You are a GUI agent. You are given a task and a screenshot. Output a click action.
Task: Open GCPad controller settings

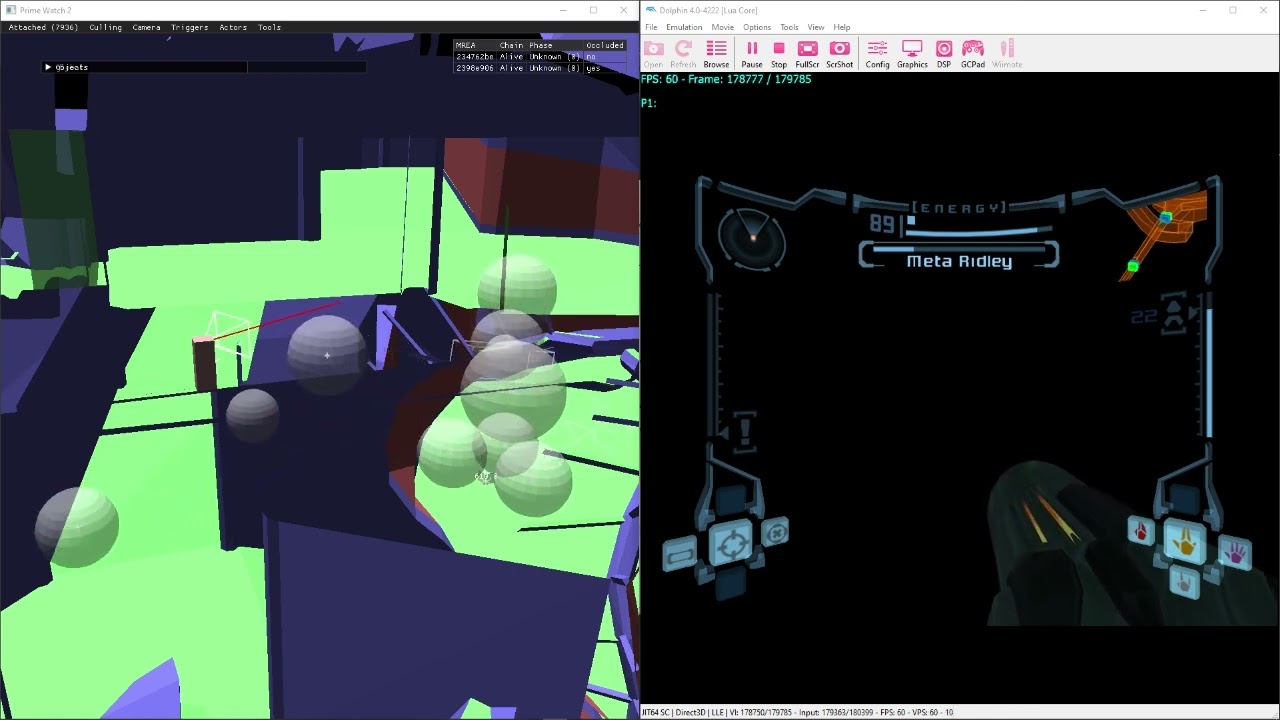pos(973,53)
